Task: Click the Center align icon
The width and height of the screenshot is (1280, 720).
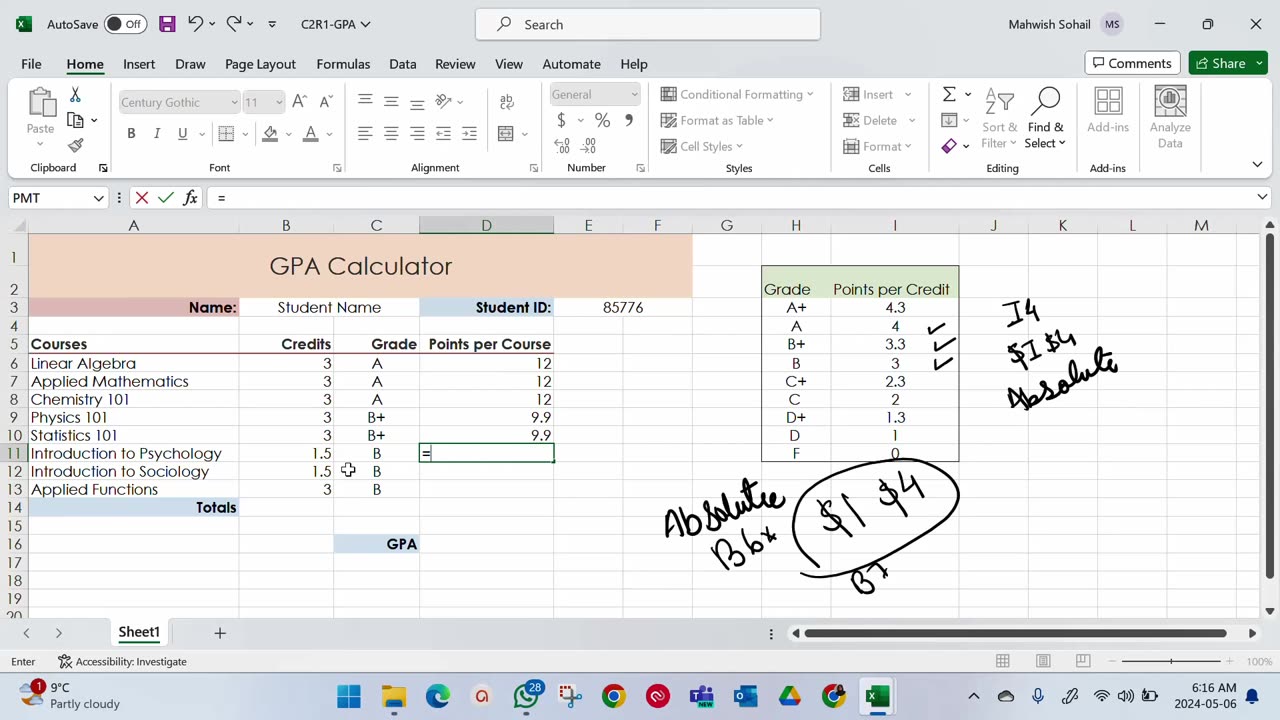Action: [391, 134]
